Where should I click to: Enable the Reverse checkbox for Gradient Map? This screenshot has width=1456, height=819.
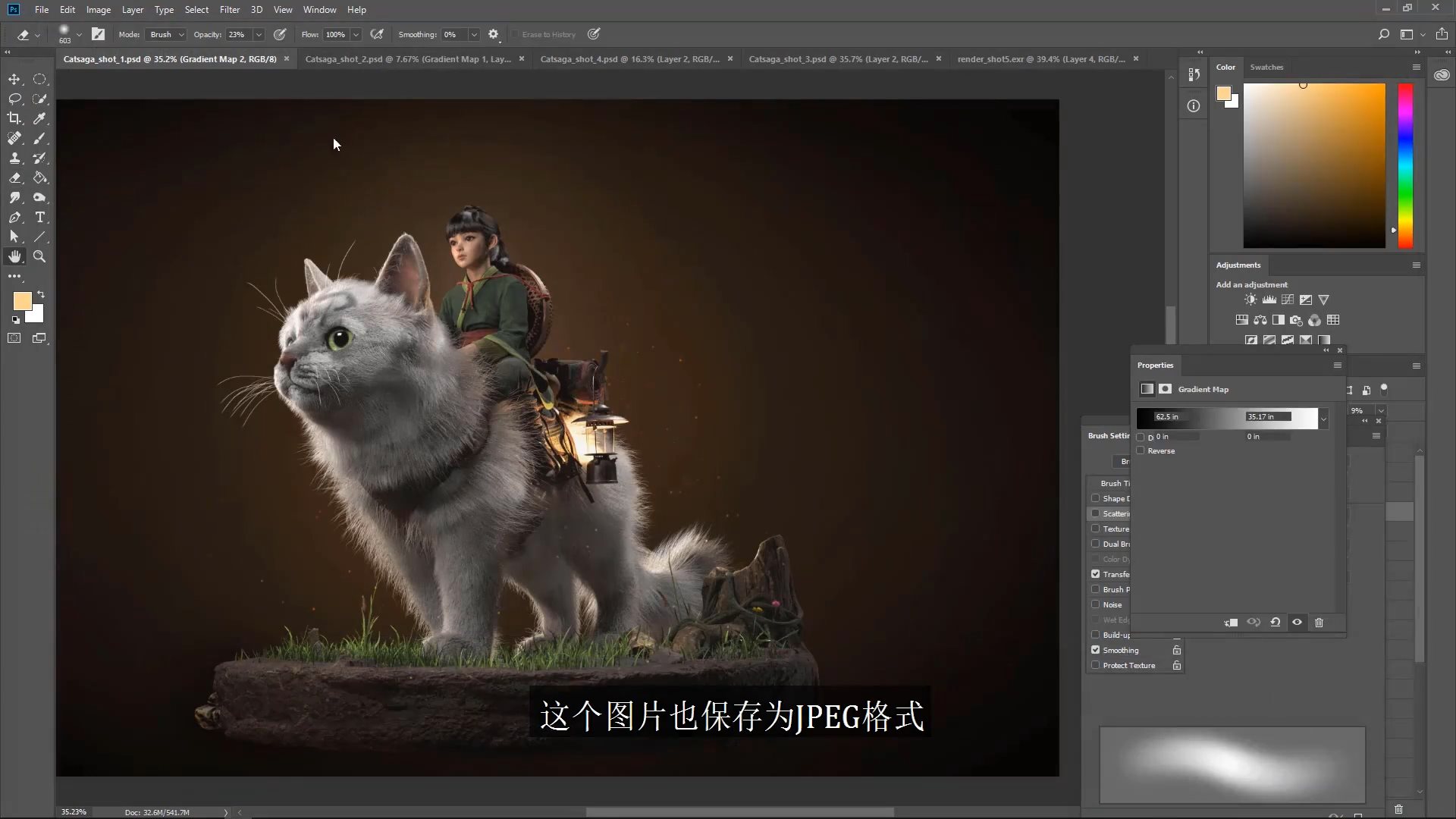click(x=1141, y=451)
